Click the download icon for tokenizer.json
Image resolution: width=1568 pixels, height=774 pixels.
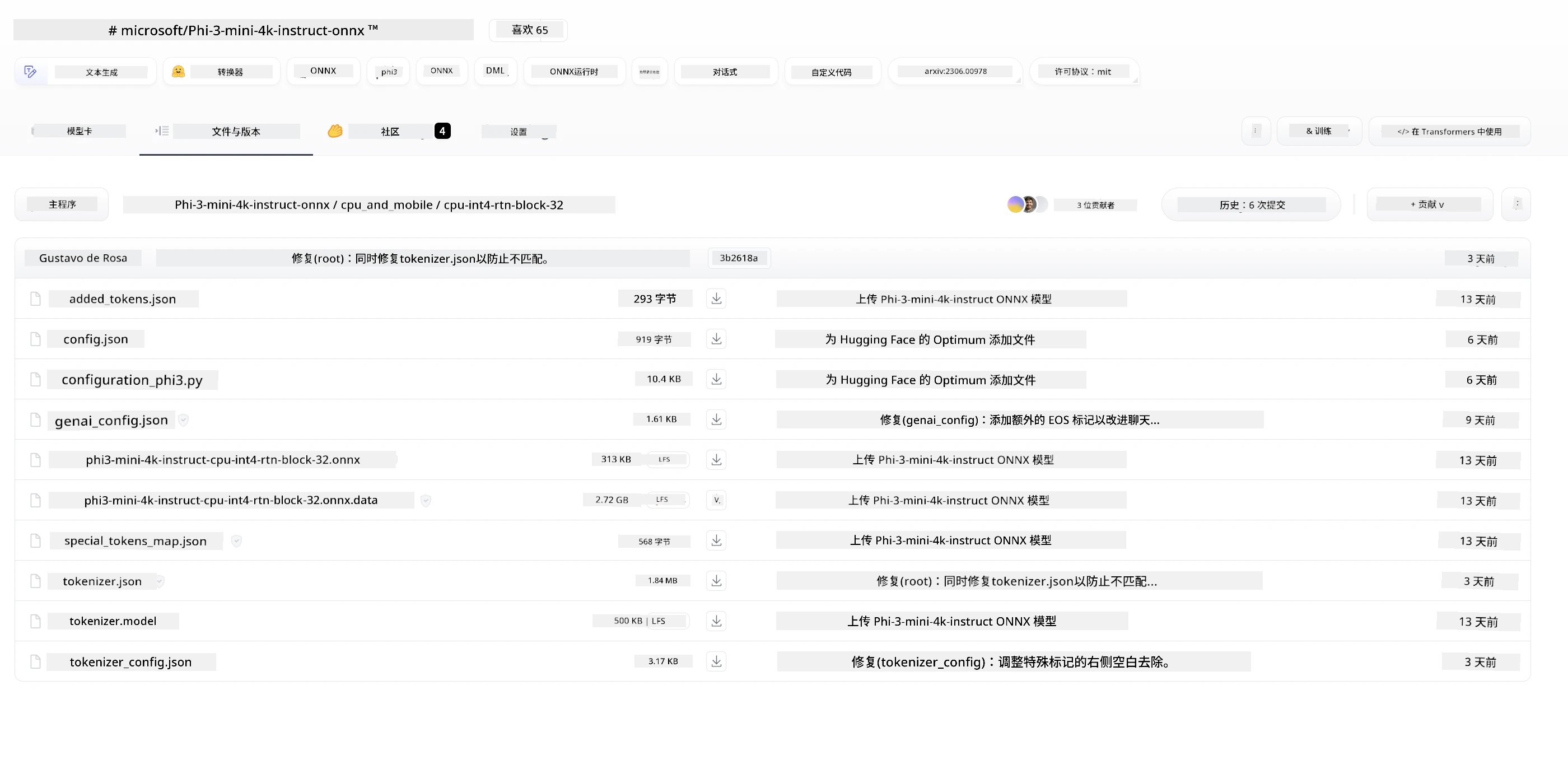716,580
